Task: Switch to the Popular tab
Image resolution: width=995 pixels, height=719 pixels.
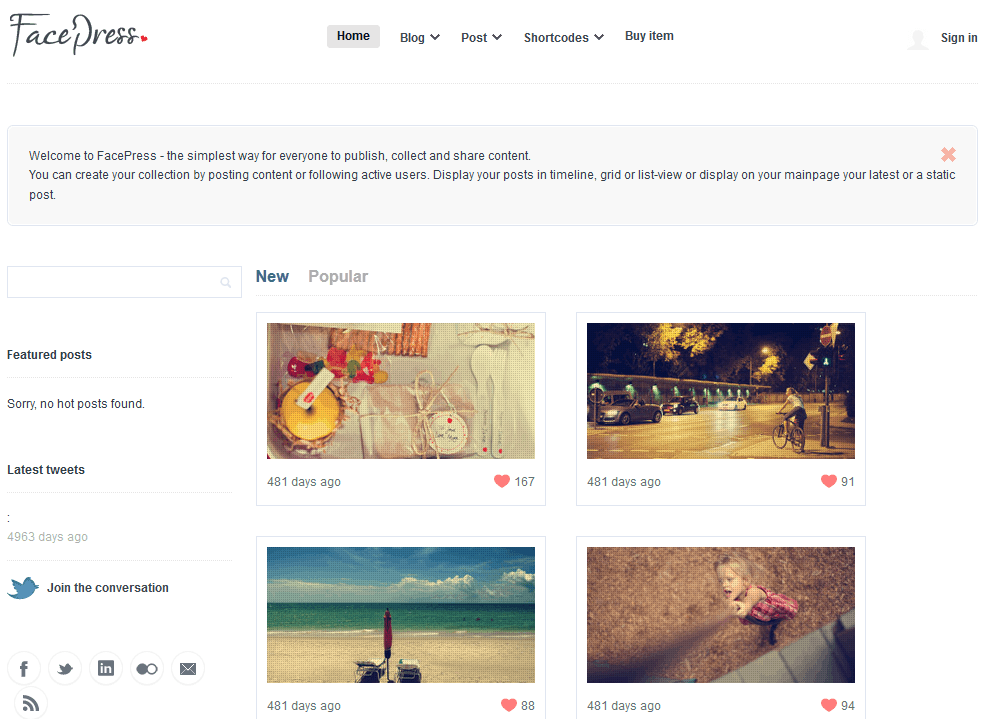Action: [338, 277]
